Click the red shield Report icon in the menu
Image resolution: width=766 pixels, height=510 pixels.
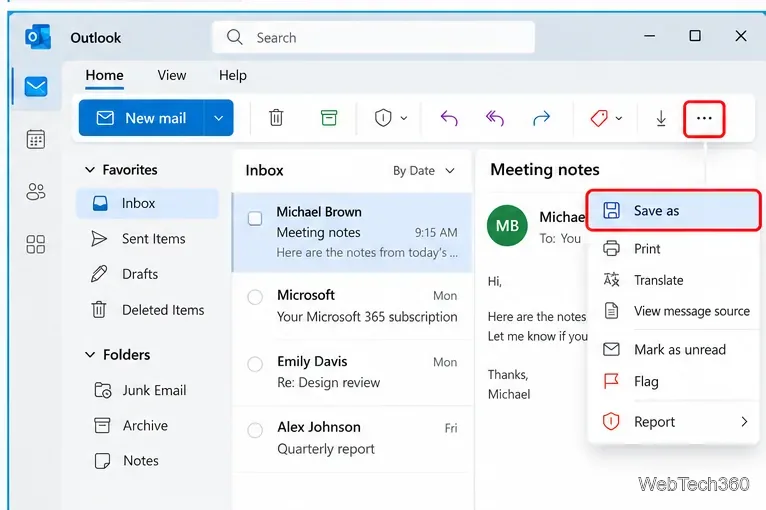coord(611,421)
